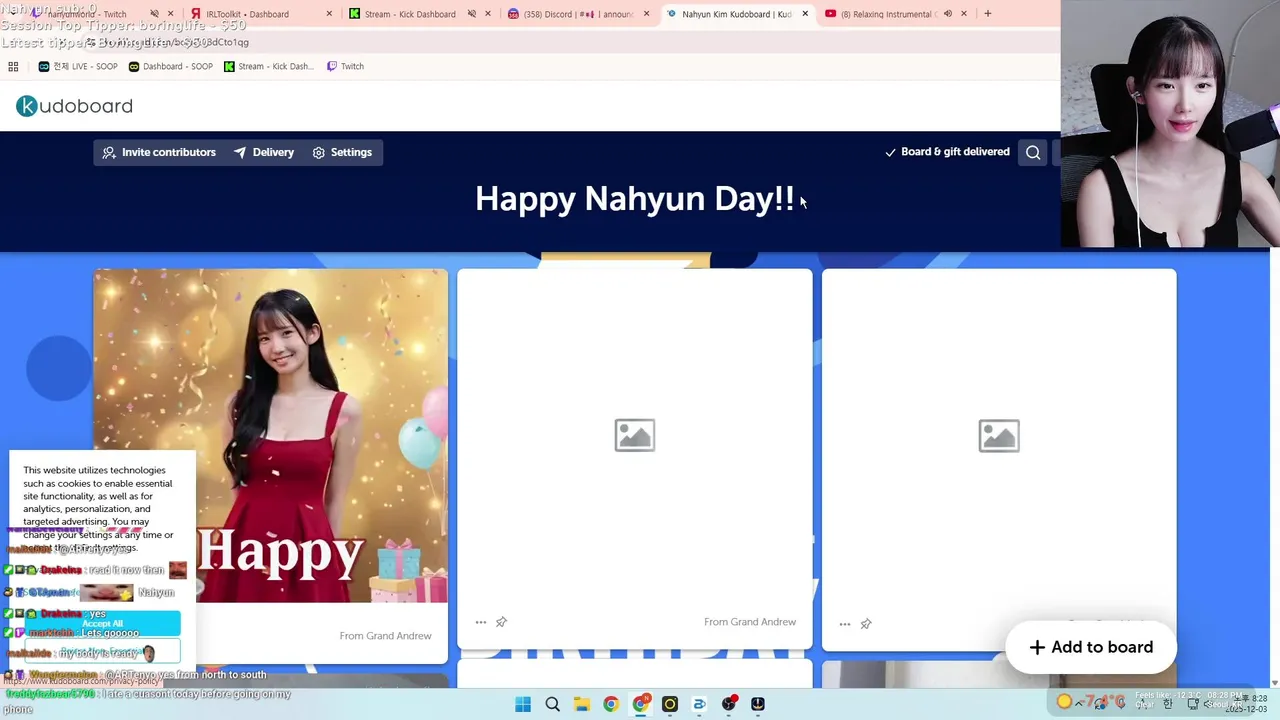The image size is (1280, 720).
Task: Open the Delivery options
Action: pos(264,152)
